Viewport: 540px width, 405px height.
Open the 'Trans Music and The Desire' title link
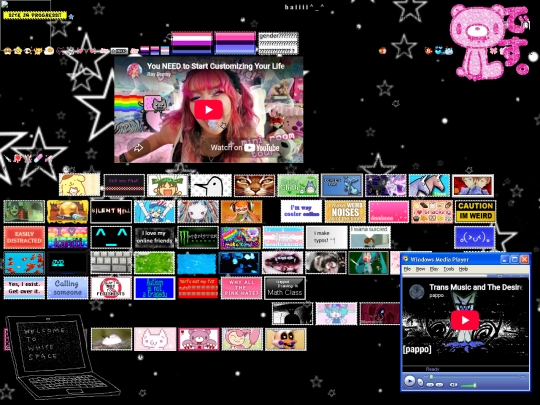476,287
